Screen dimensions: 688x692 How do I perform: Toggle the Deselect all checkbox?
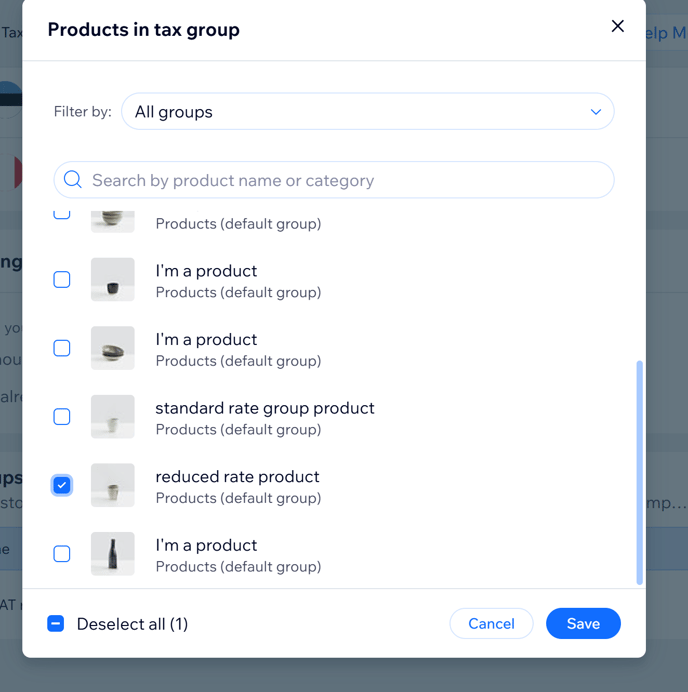[x=56, y=624]
